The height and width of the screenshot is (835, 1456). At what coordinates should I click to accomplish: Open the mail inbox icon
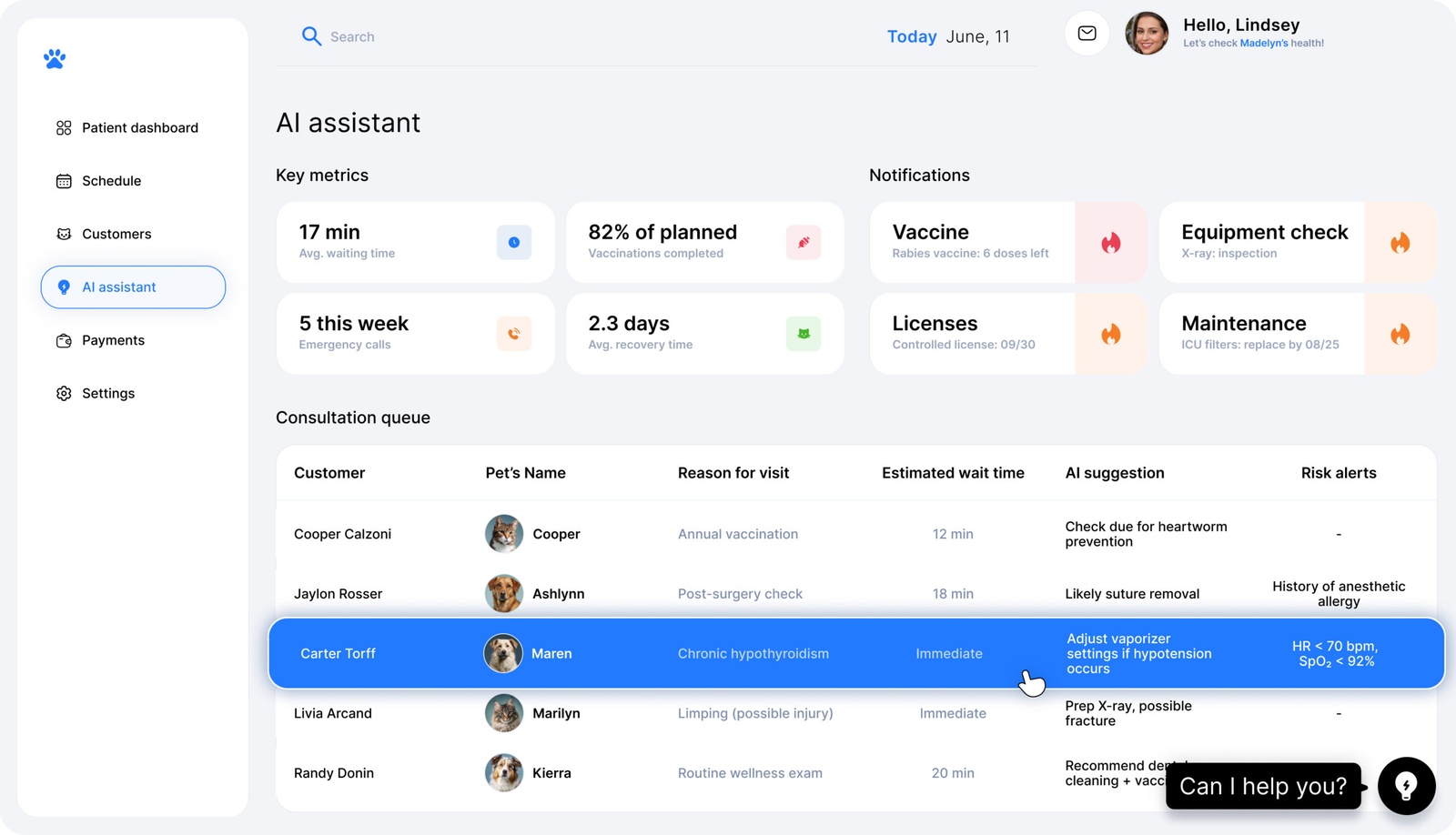[1087, 34]
